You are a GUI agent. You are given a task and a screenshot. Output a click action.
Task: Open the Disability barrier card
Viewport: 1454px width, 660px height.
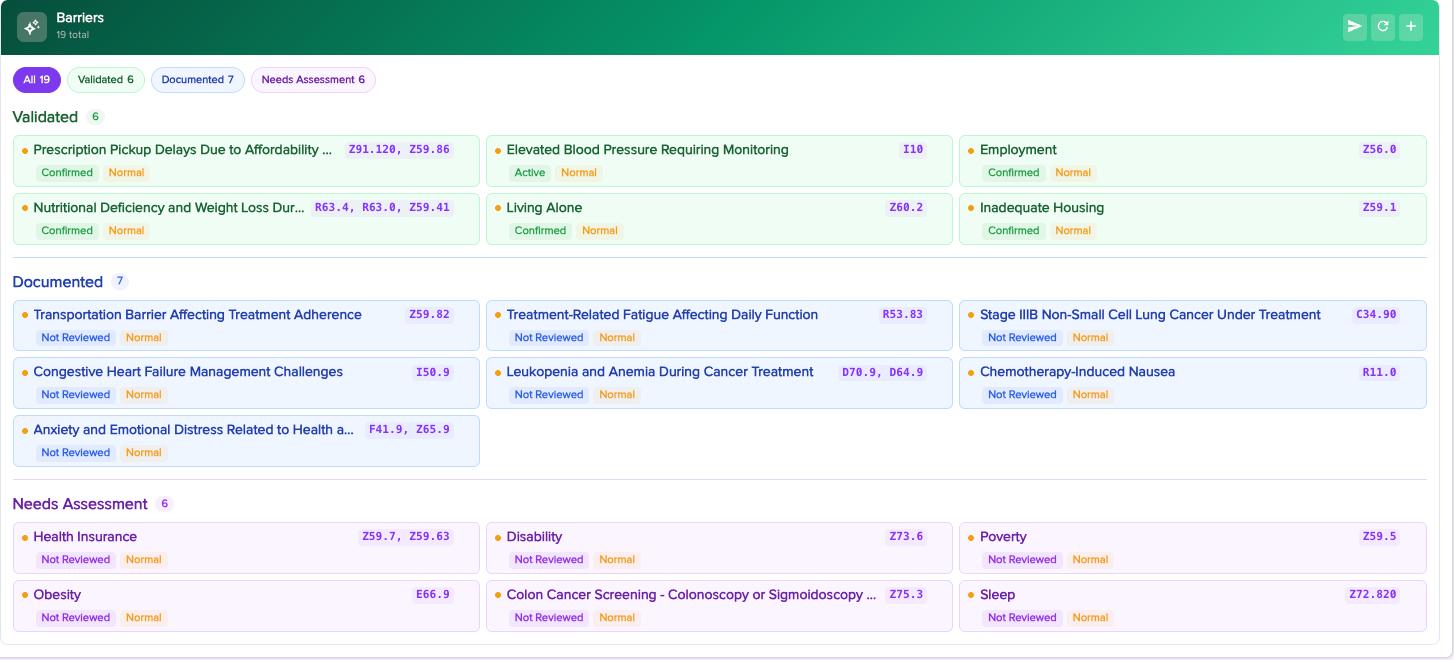(x=719, y=548)
